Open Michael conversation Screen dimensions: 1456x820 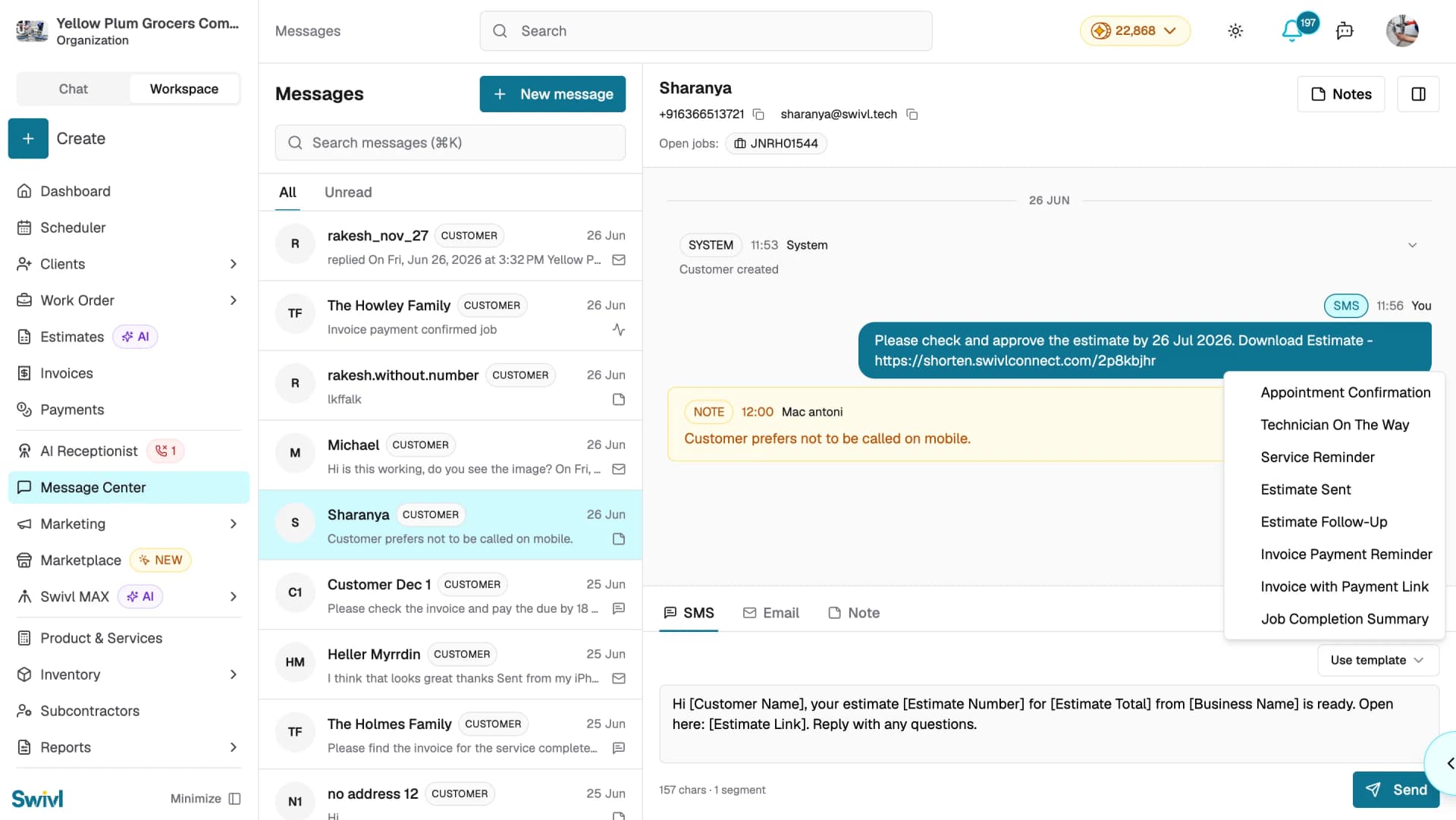coord(450,455)
